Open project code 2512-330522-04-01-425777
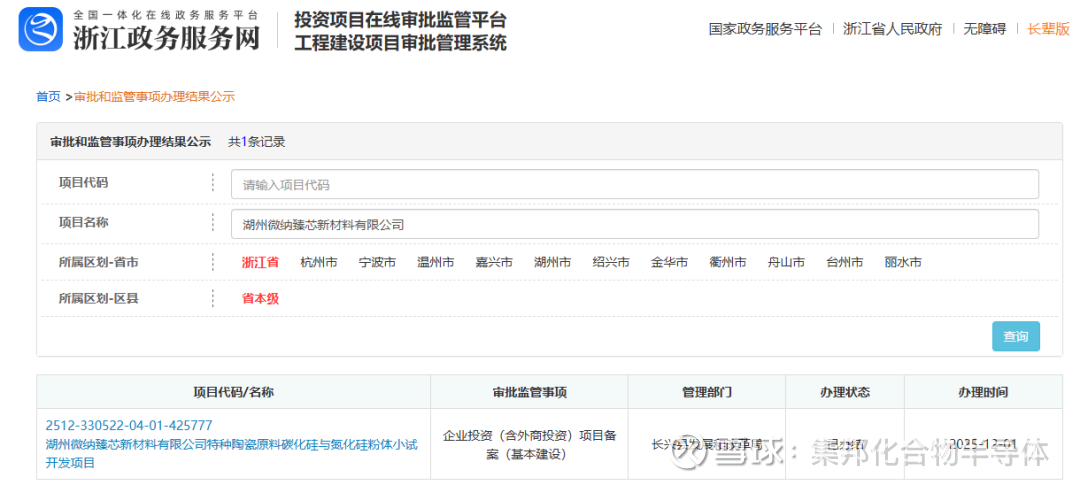This screenshot has height=485, width=1080. pos(129,425)
